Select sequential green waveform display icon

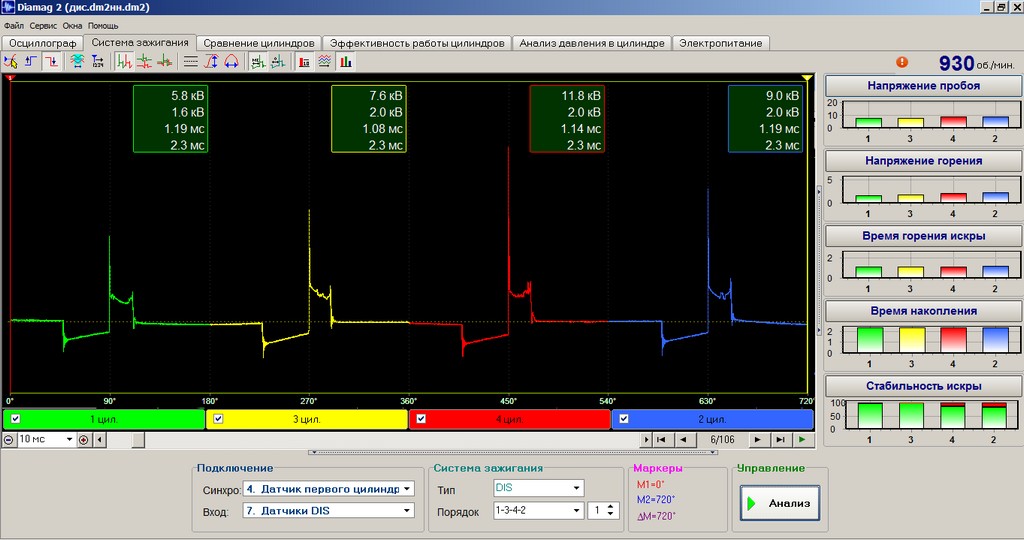tap(124, 62)
